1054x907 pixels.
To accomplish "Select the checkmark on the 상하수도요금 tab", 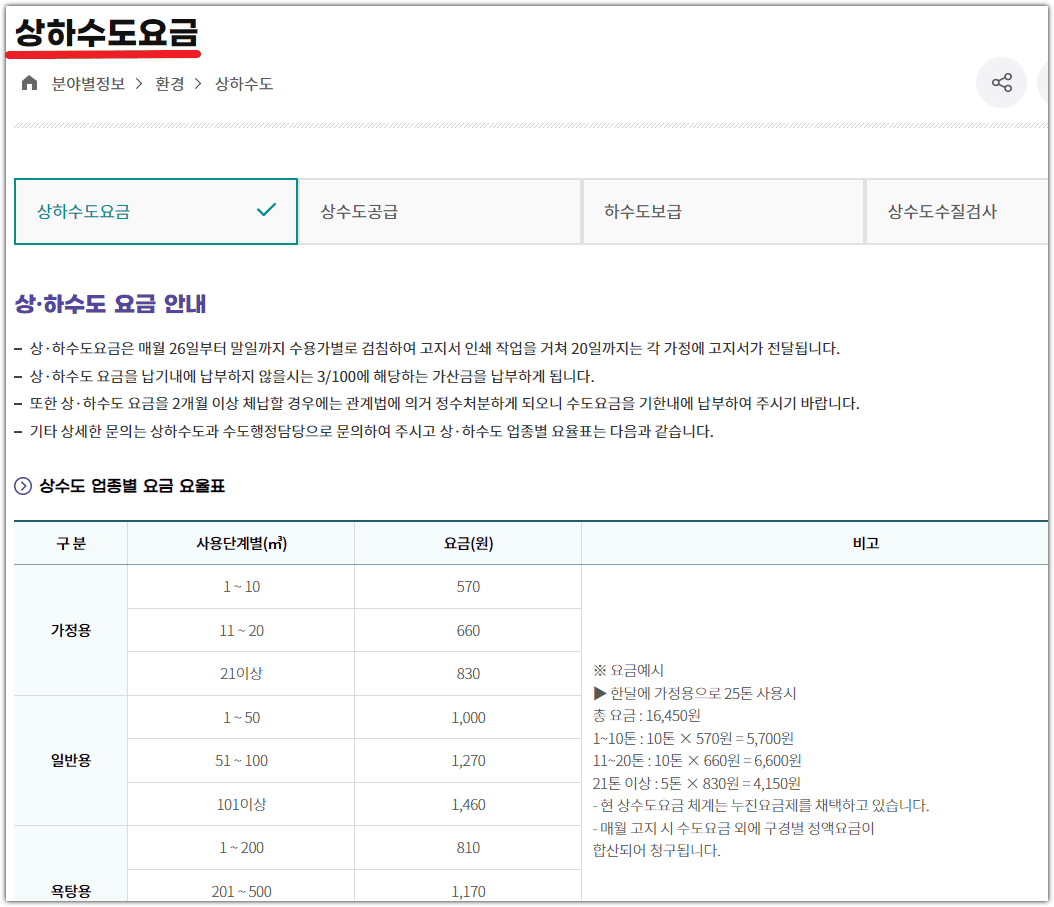I will point(265,210).
